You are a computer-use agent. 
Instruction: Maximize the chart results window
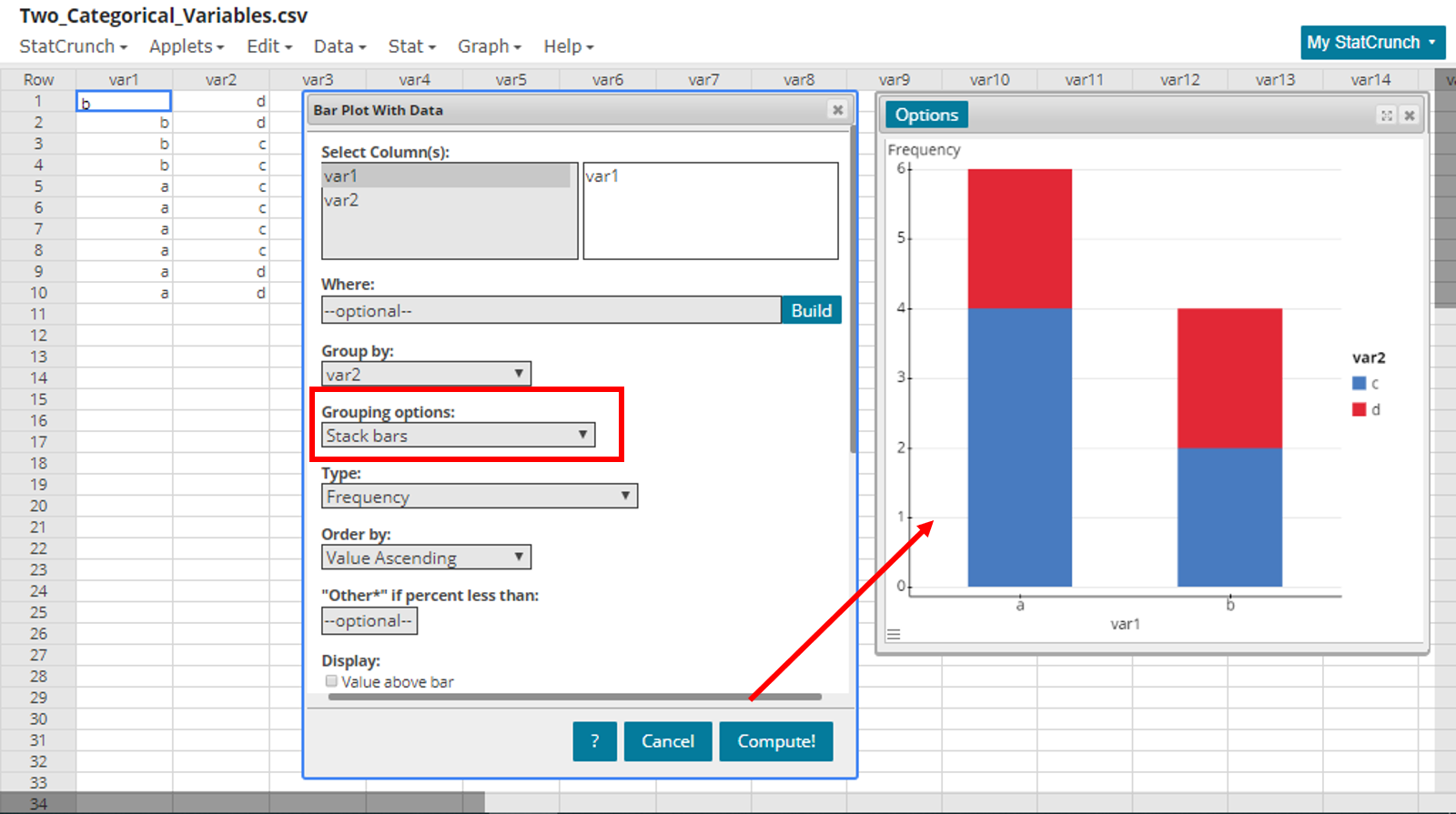(x=1386, y=116)
